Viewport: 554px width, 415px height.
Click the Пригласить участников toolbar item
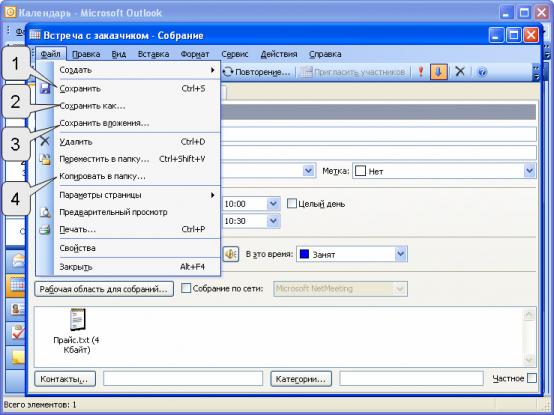(354, 72)
